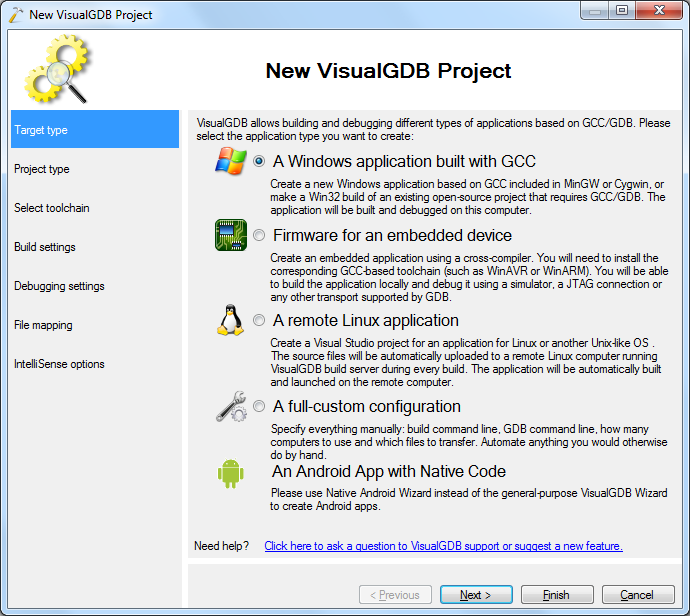
Task: Cancel the new project wizard
Action: [x=638, y=595]
